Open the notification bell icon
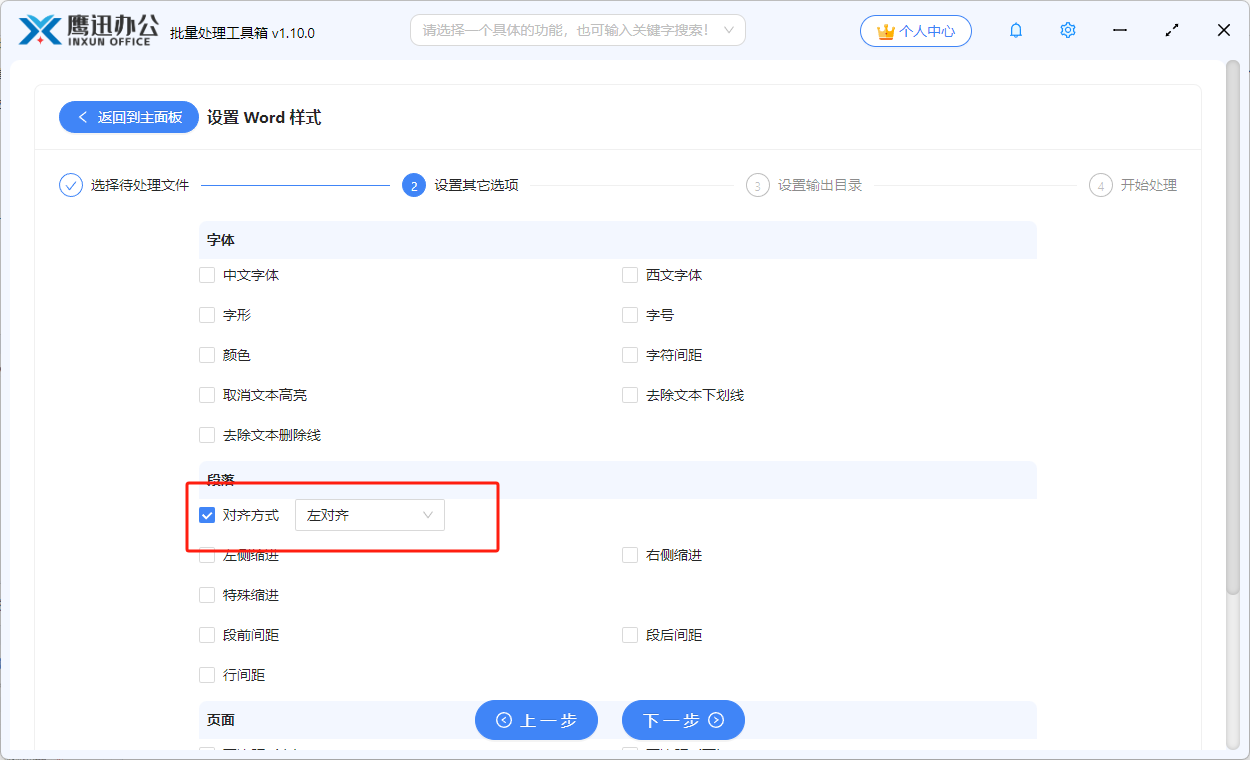The width and height of the screenshot is (1250, 760). [1016, 31]
